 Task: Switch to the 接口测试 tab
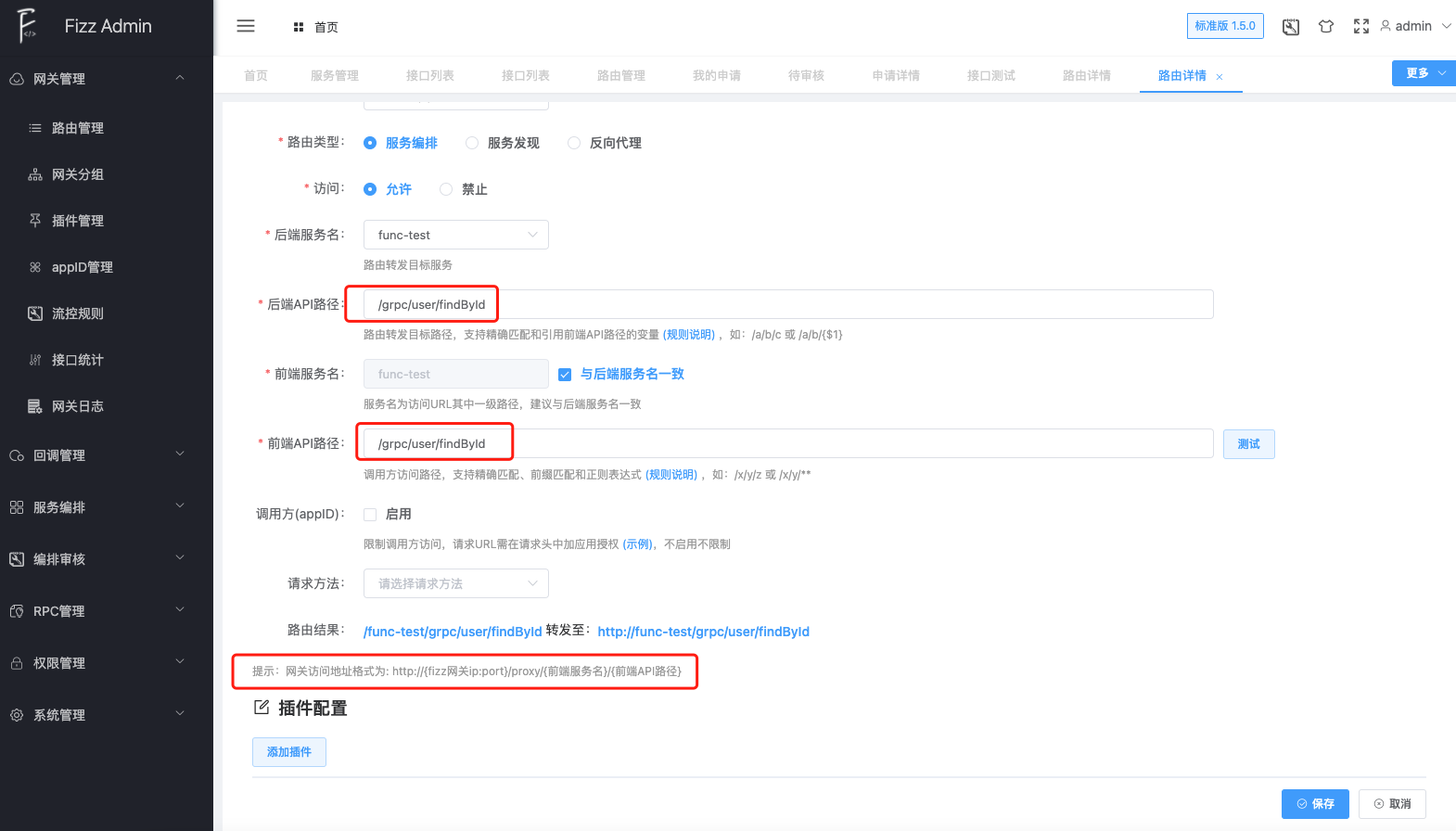[991, 76]
